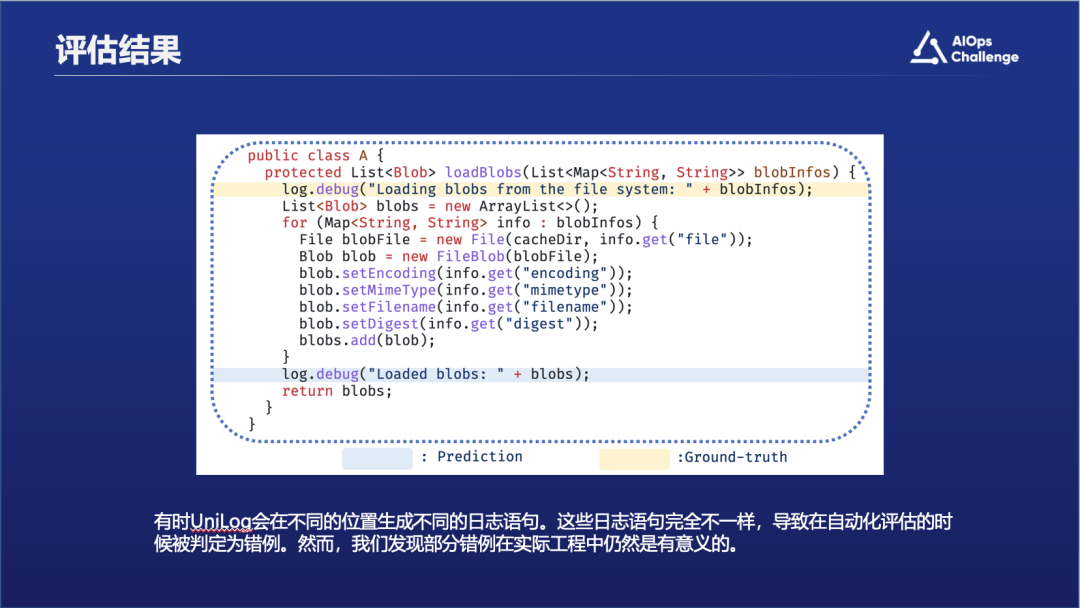Screen dimensions: 1080x608
Task: Click the 'File blobFile' declaration line
Action: click(525, 240)
